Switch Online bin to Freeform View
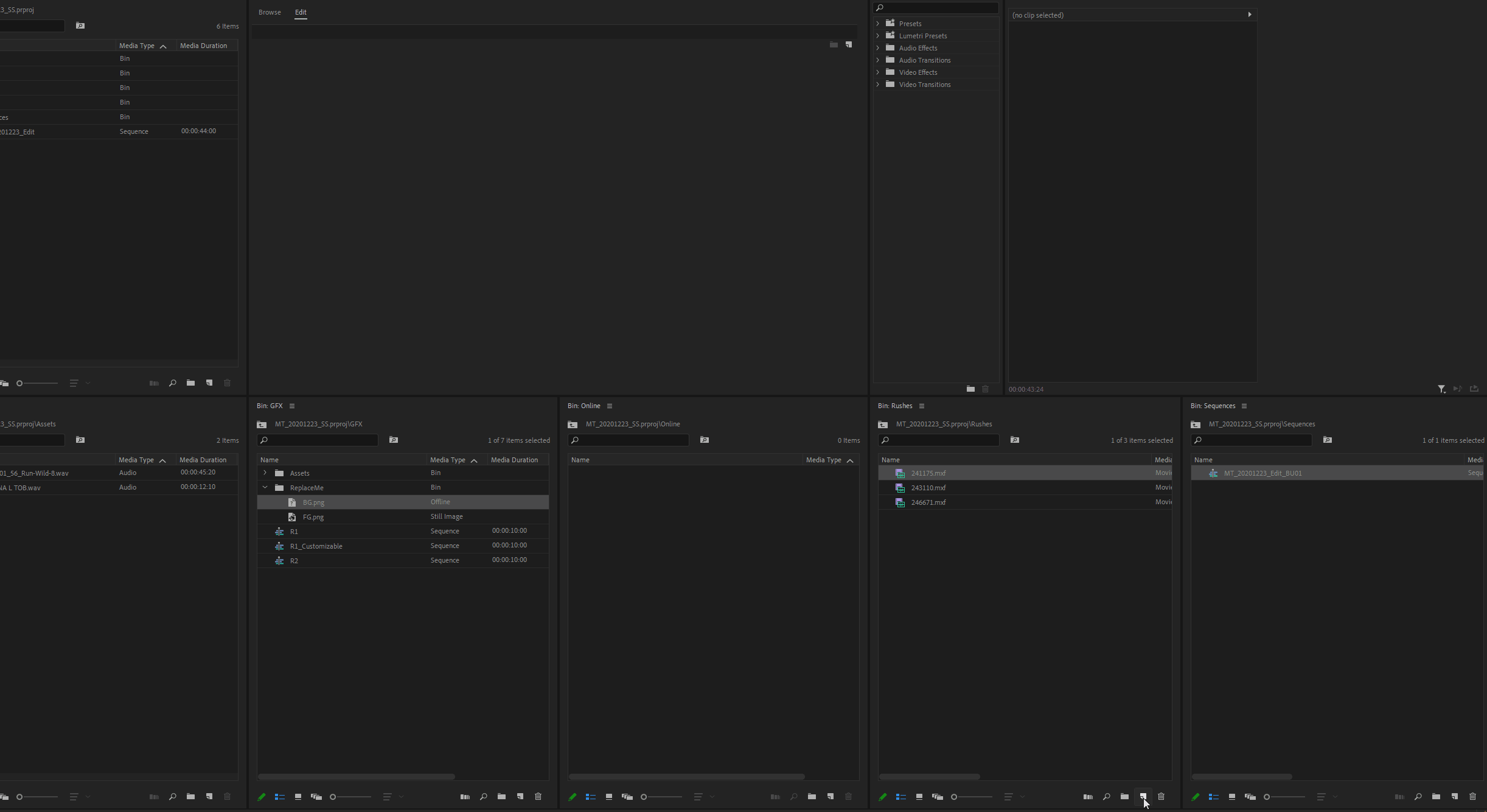The image size is (1487, 812). tap(627, 796)
